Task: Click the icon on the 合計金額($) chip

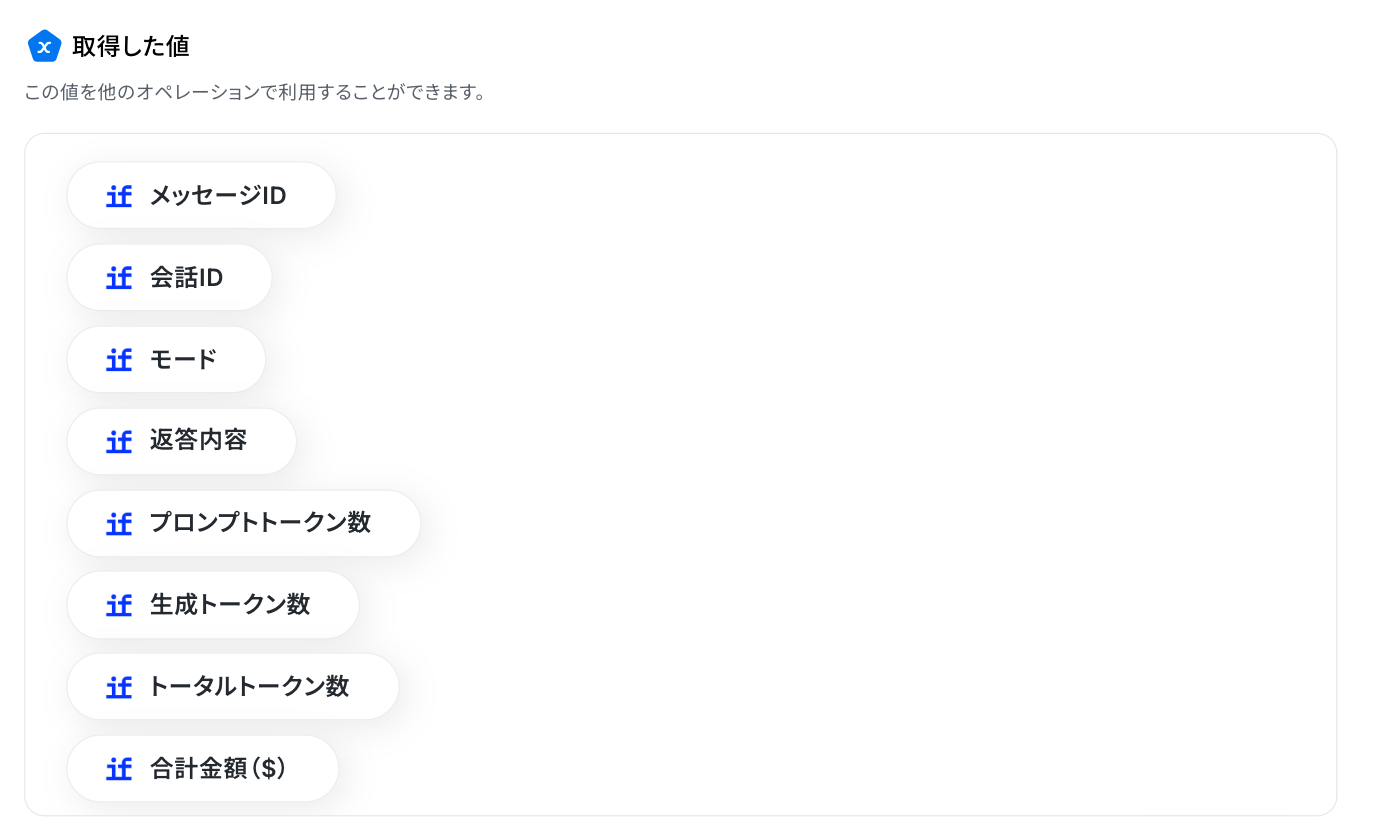Action: 119,769
